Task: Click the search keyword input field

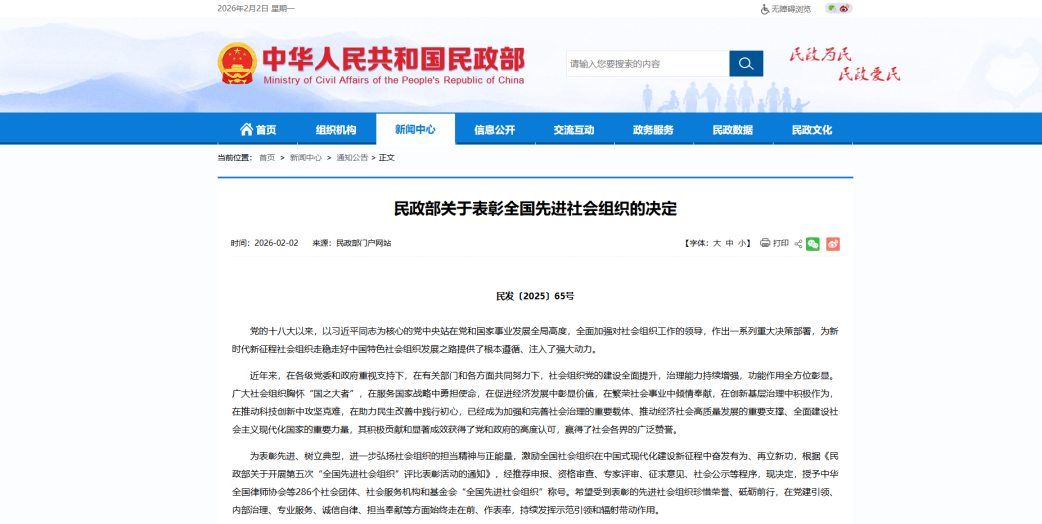Action: [x=647, y=64]
